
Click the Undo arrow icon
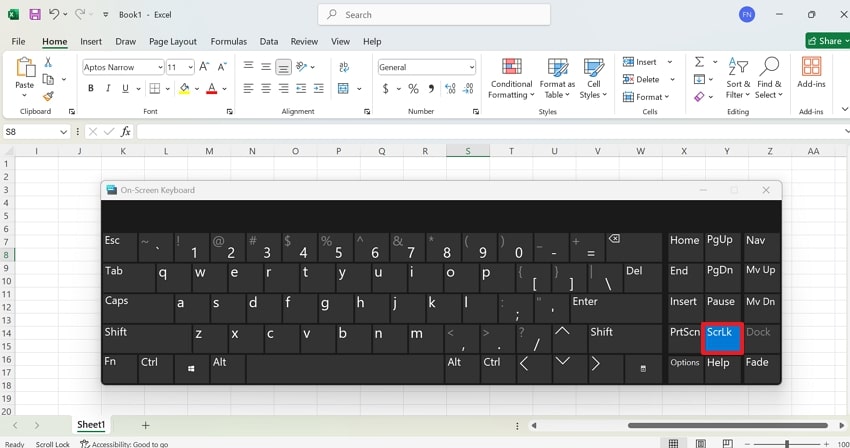tap(54, 14)
